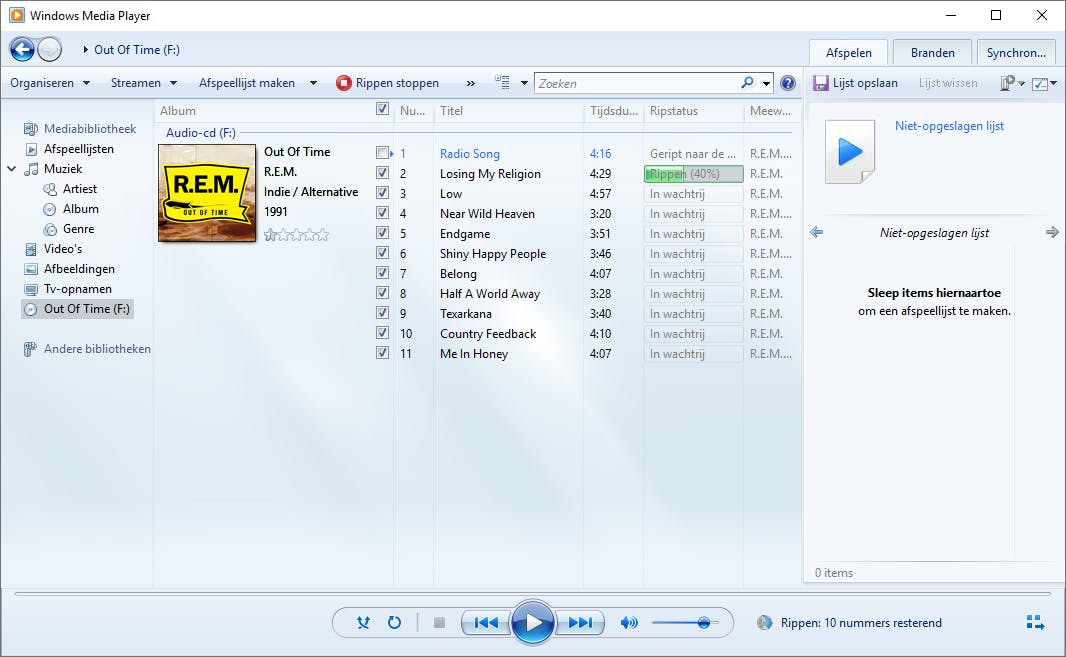Switch to the Branden tab
The width and height of the screenshot is (1066, 657).
(x=932, y=52)
